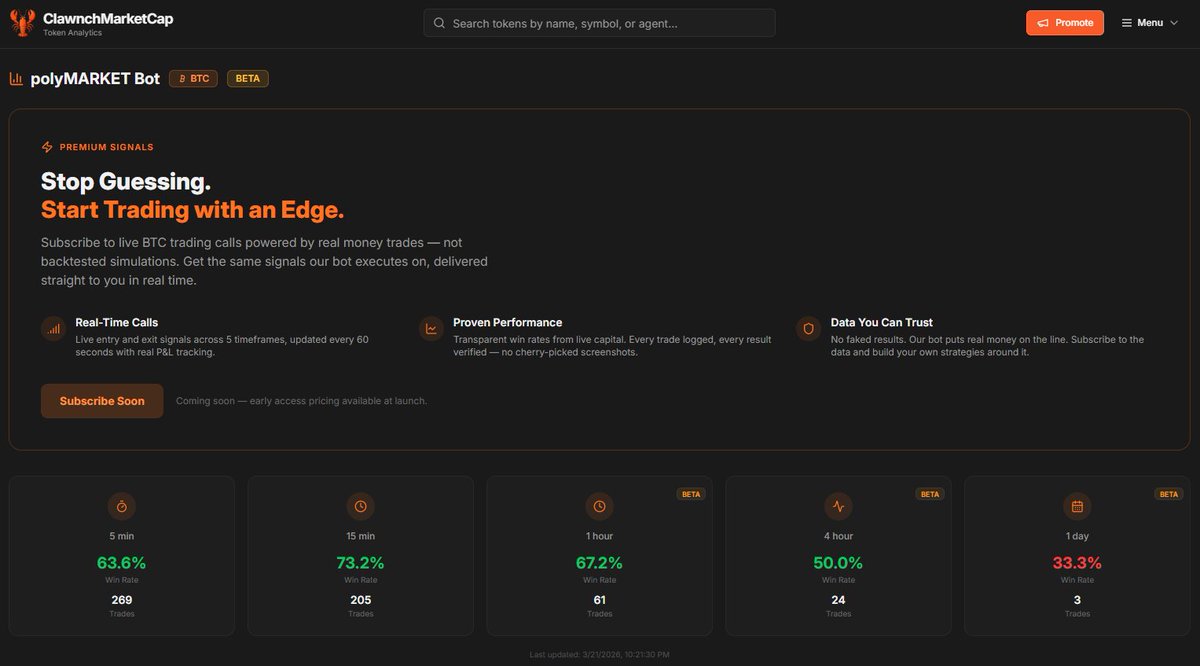Viewport: 1200px width, 666px height.
Task: Click the lightning bolt Premium Signals icon
Action: click(x=47, y=147)
